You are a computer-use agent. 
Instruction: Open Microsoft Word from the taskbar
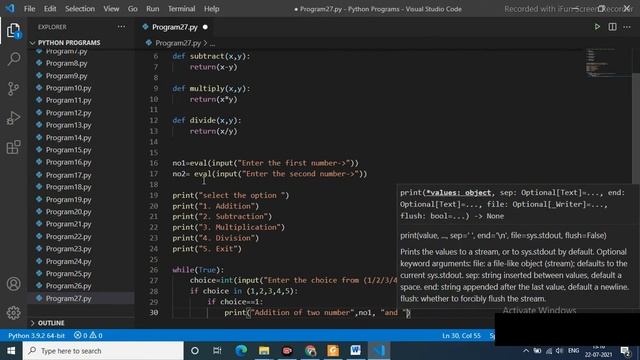point(356,351)
